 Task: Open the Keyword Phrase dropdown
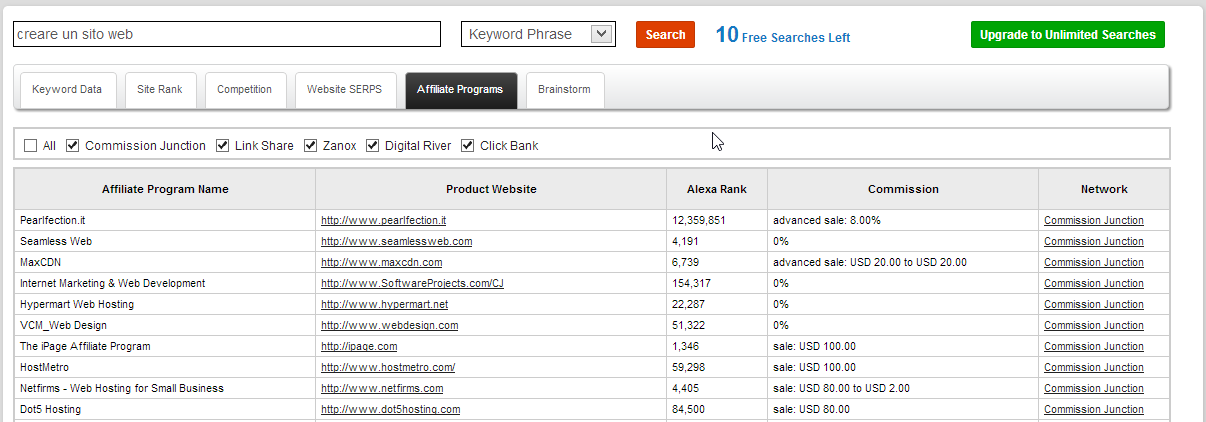537,34
